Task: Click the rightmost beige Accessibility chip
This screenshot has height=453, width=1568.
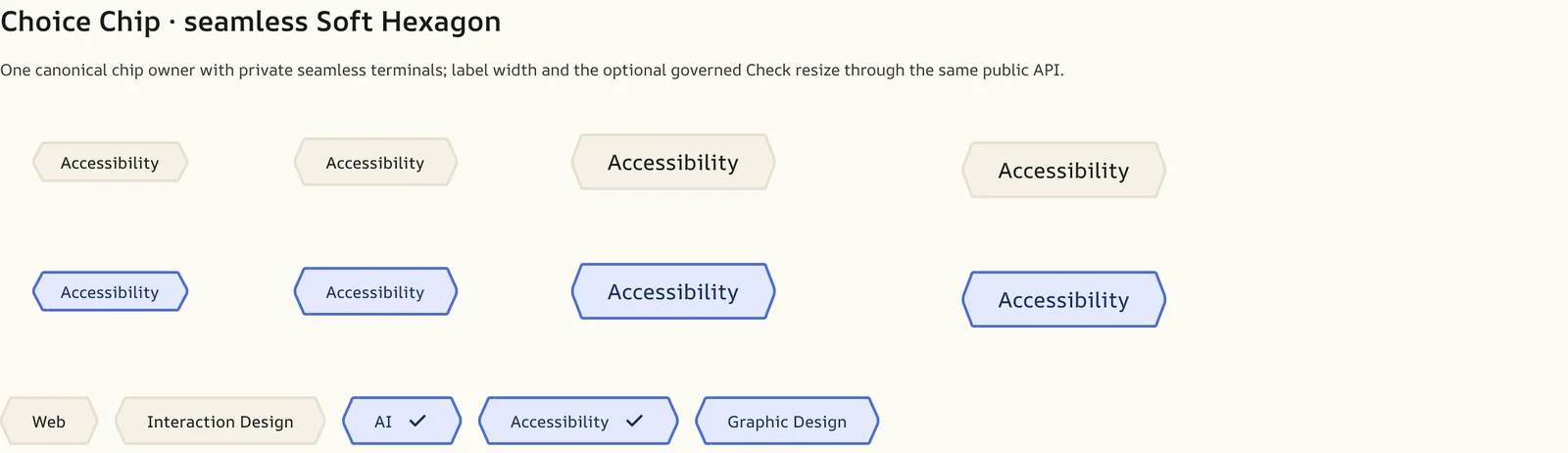Action: (x=1064, y=170)
